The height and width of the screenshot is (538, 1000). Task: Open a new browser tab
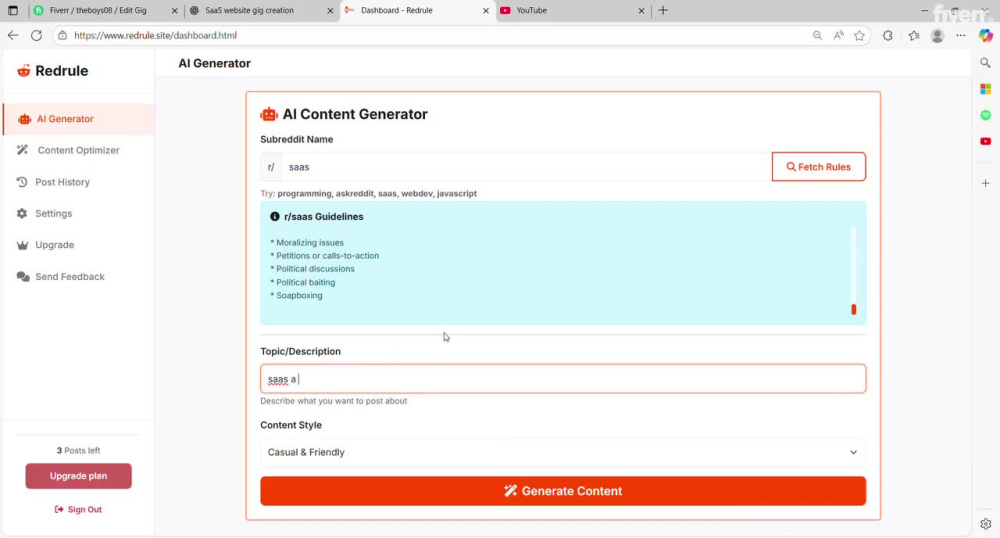(663, 10)
